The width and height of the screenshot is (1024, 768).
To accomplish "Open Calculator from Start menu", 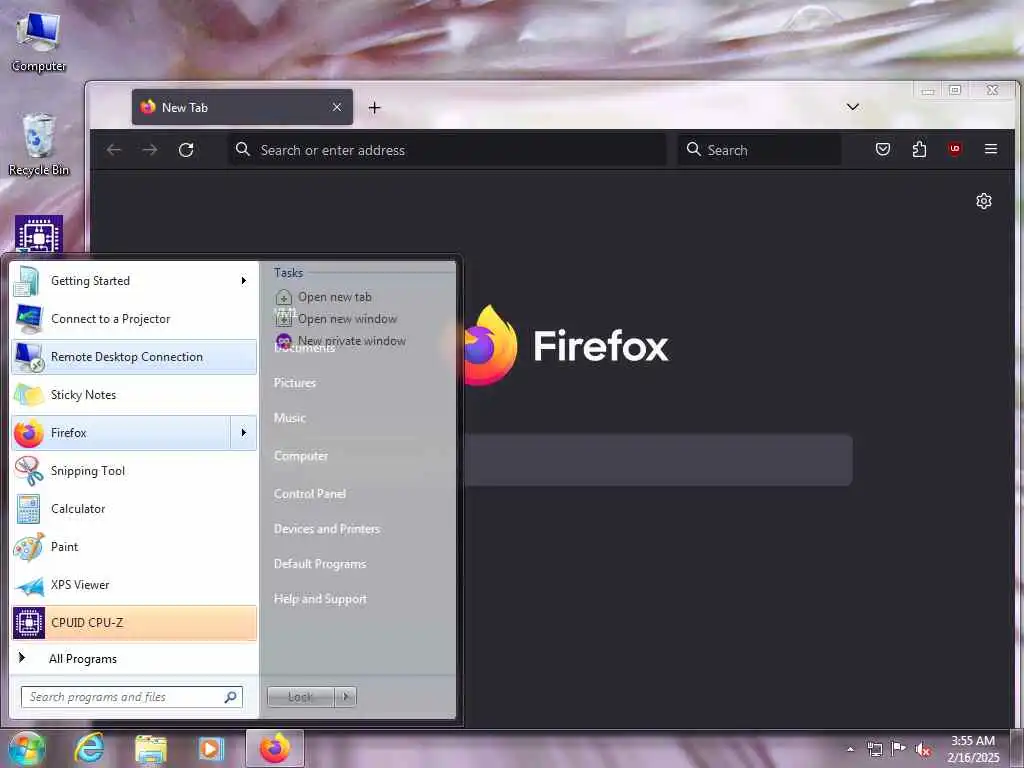I will pos(134,509).
